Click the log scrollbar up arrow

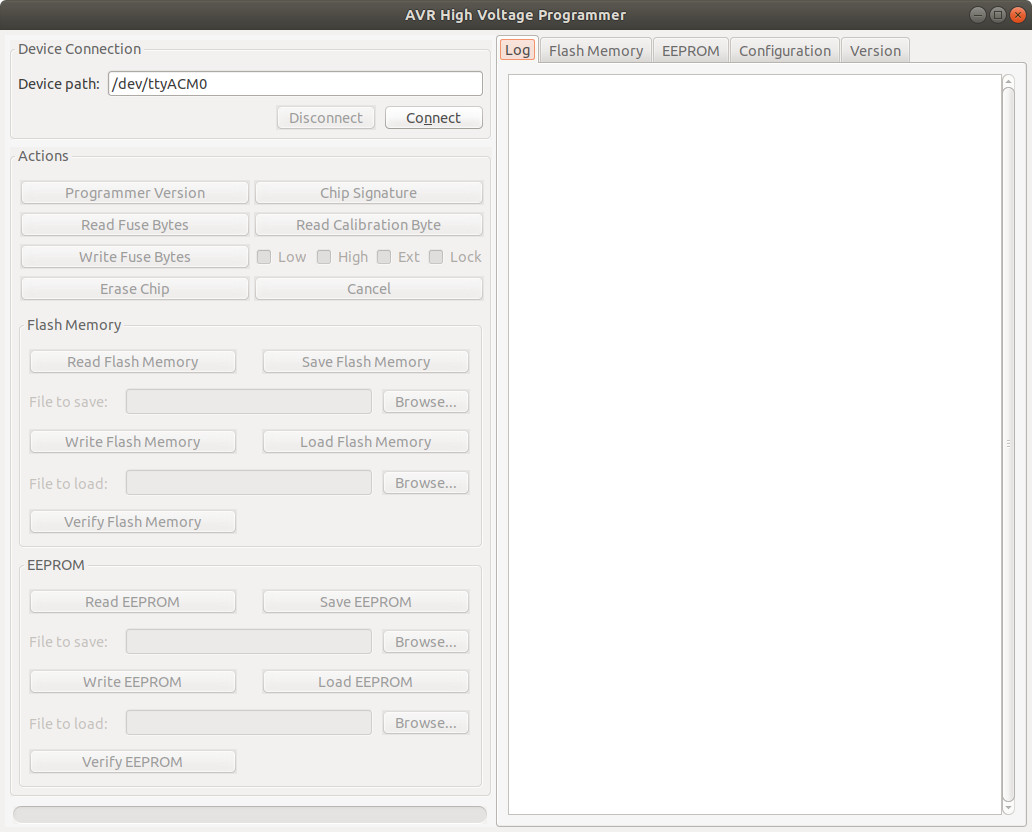[x=1008, y=81]
